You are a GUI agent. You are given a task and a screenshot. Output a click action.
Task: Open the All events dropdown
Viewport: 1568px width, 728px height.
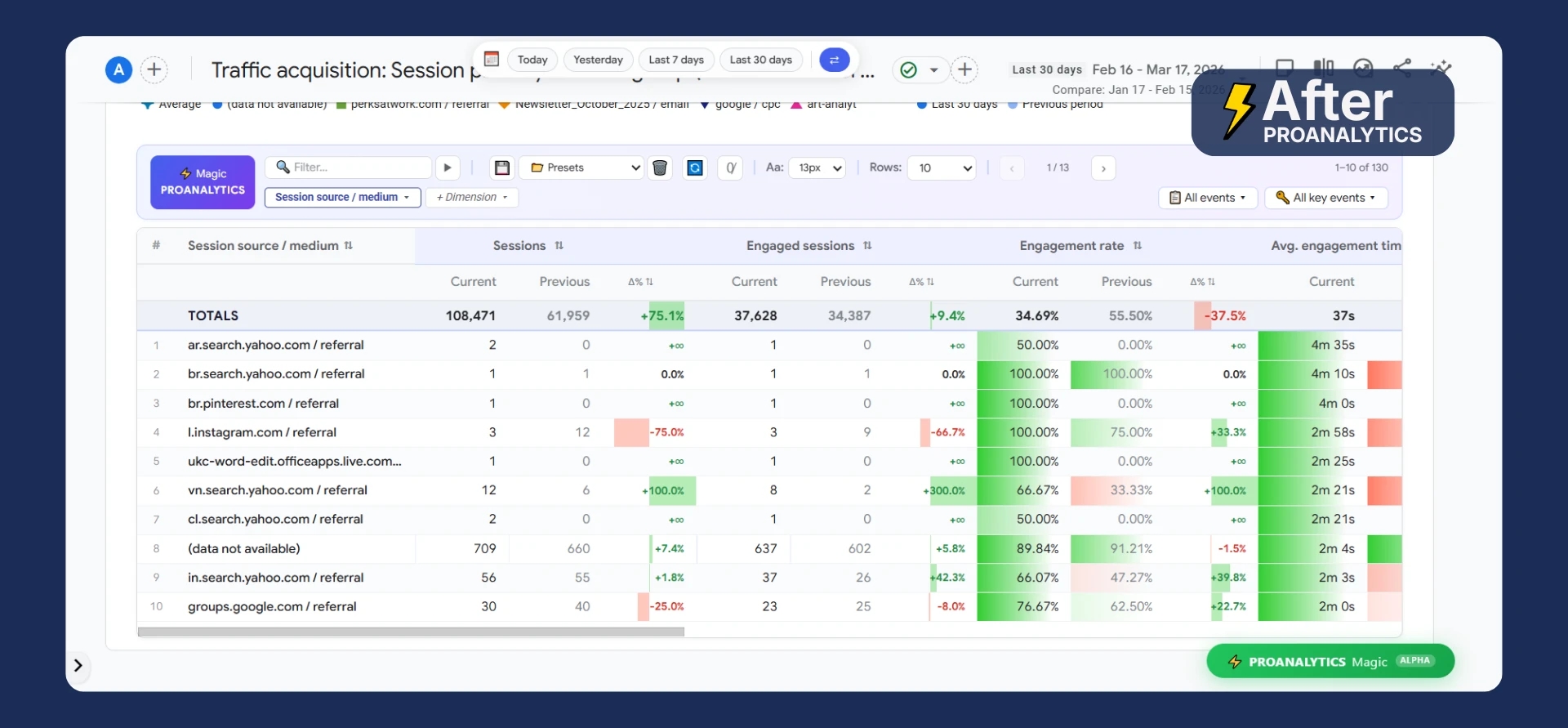point(1208,198)
